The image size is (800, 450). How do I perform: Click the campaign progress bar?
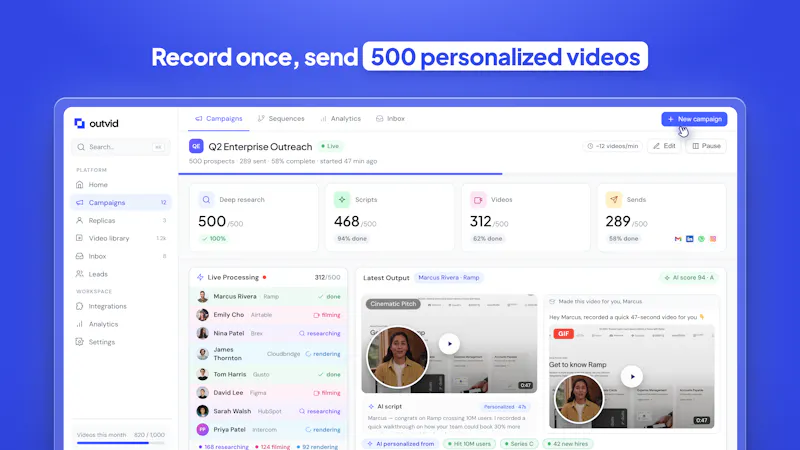click(x=457, y=174)
